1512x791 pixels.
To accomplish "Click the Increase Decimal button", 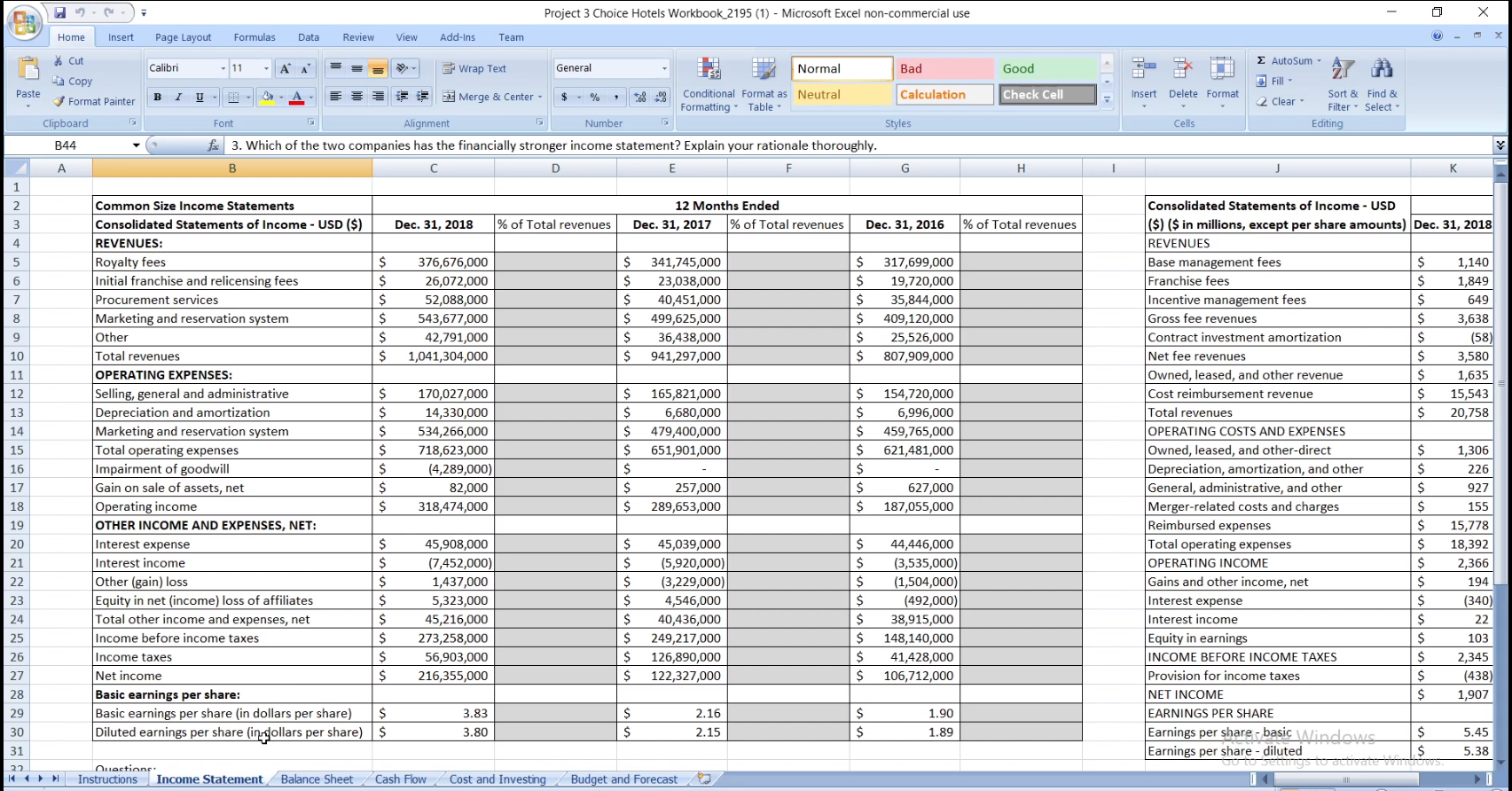I will pyautogui.click(x=639, y=97).
